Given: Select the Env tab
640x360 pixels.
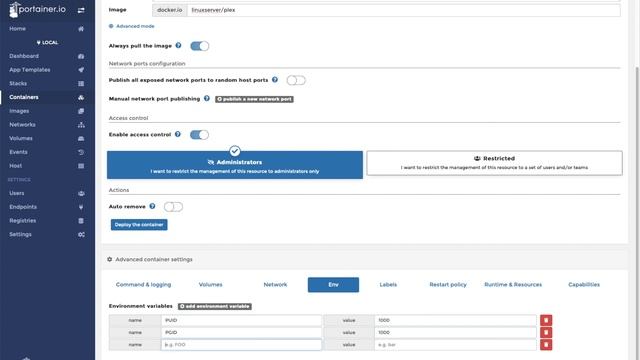Looking at the screenshot, I should point(333,284).
